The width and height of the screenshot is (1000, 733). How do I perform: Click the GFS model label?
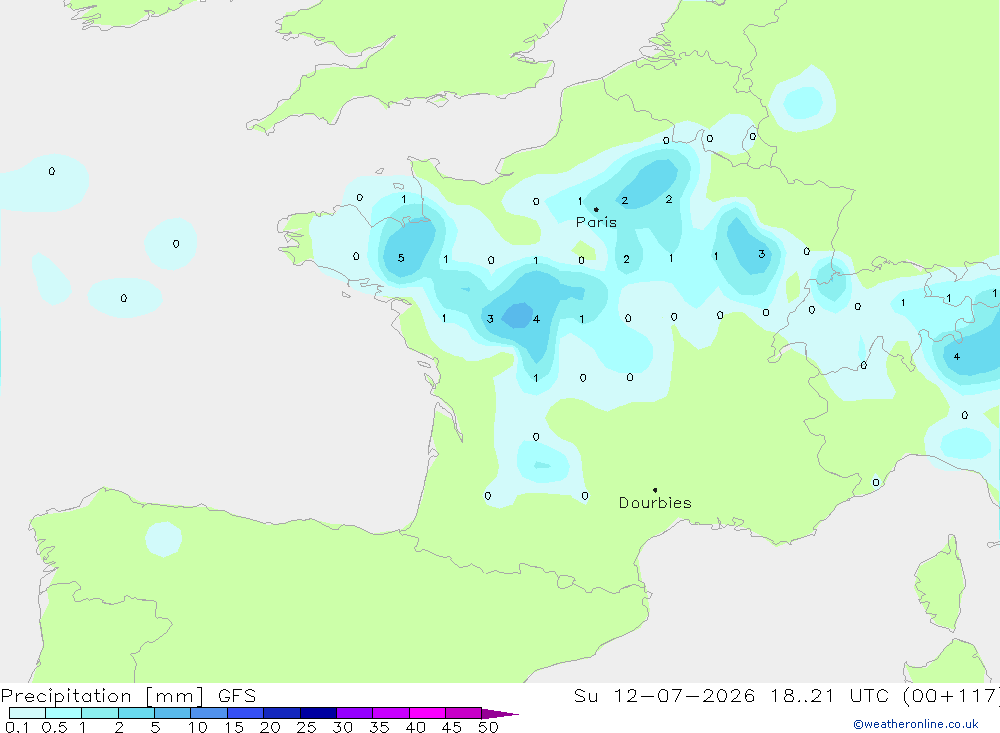click(237, 696)
